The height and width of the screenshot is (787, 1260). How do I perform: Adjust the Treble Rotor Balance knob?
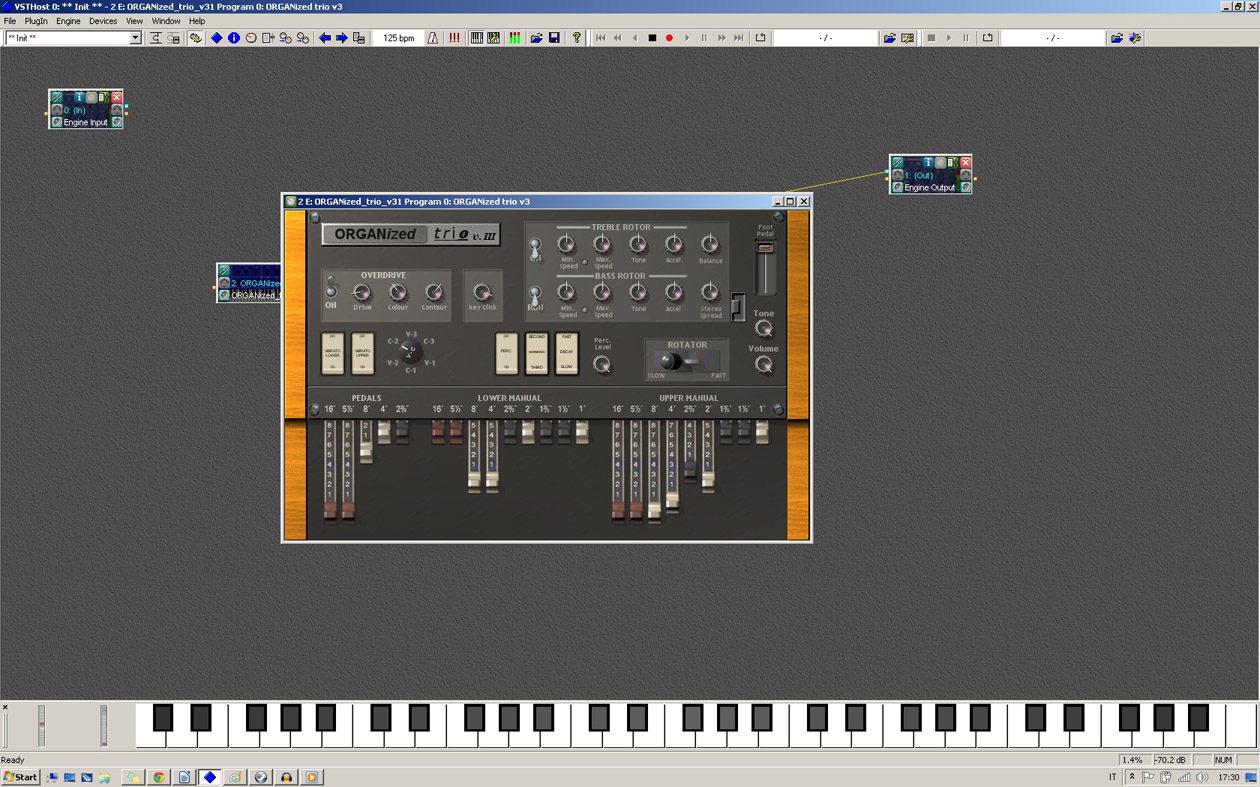[x=710, y=243]
